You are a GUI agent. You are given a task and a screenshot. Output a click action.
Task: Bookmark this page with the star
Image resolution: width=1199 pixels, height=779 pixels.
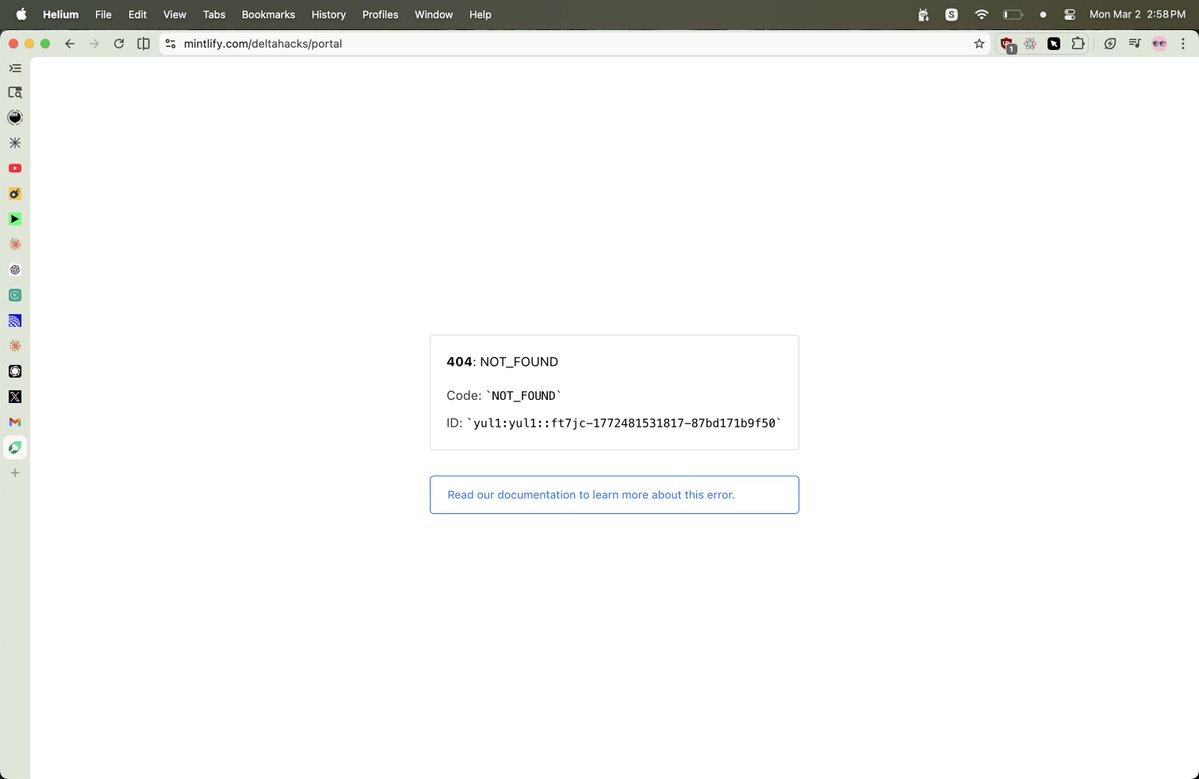pyautogui.click(x=979, y=44)
